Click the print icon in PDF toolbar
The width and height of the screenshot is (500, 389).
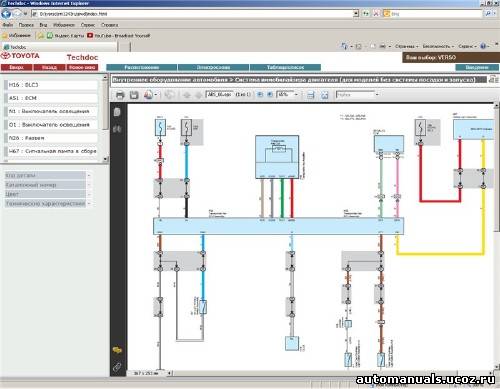(120, 95)
